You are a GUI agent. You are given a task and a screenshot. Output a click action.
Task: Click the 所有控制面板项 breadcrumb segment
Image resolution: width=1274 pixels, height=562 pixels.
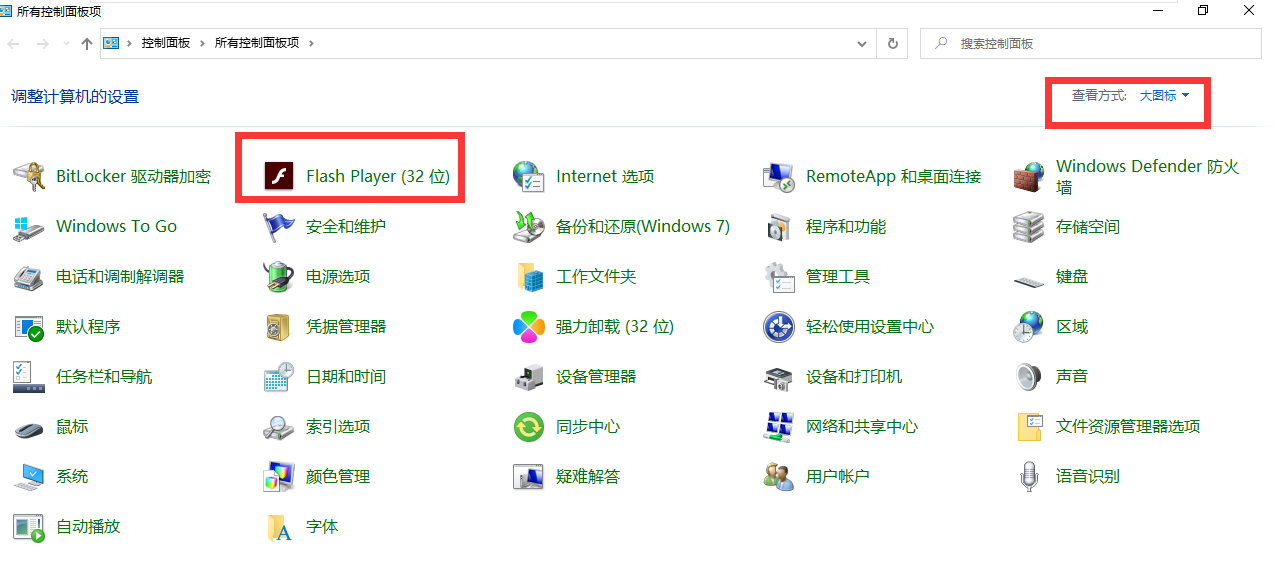point(257,44)
